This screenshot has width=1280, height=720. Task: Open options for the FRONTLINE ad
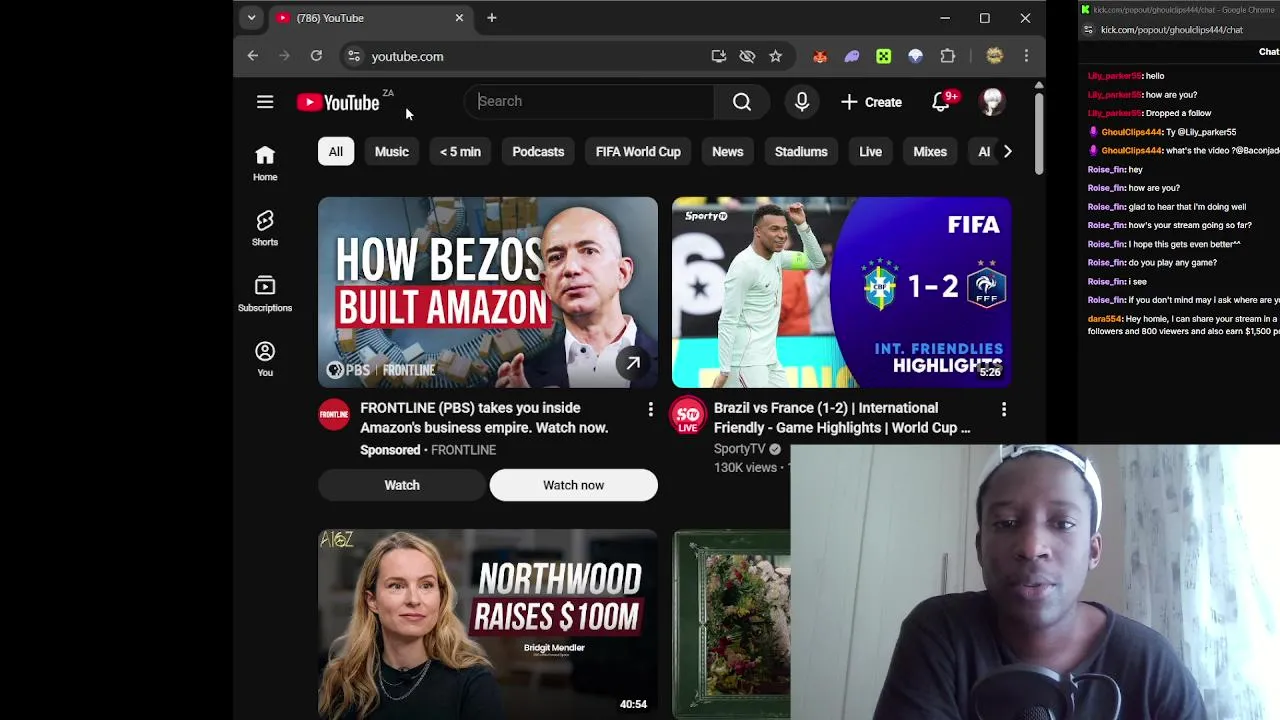pos(650,409)
